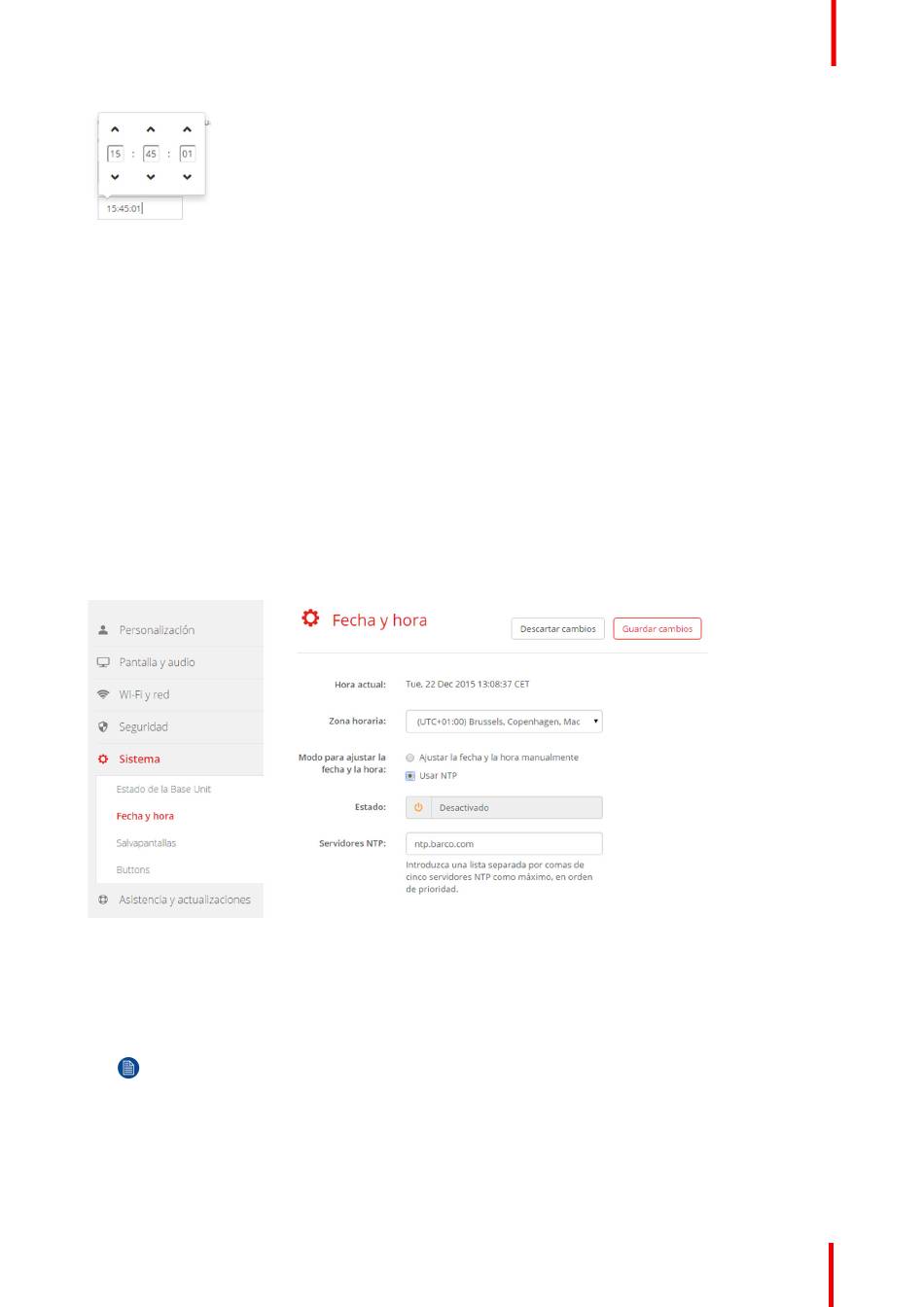The image size is (924, 1307).
Task: Click the Wi-Fi y red signal icon
Action: [103, 694]
